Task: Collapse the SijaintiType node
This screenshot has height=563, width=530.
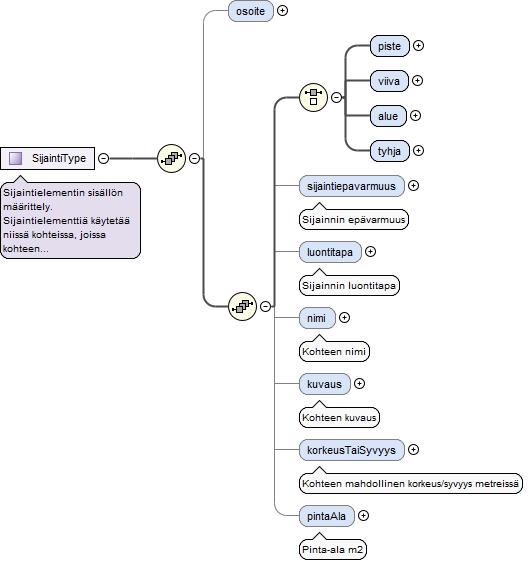Action: click(x=103, y=158)
